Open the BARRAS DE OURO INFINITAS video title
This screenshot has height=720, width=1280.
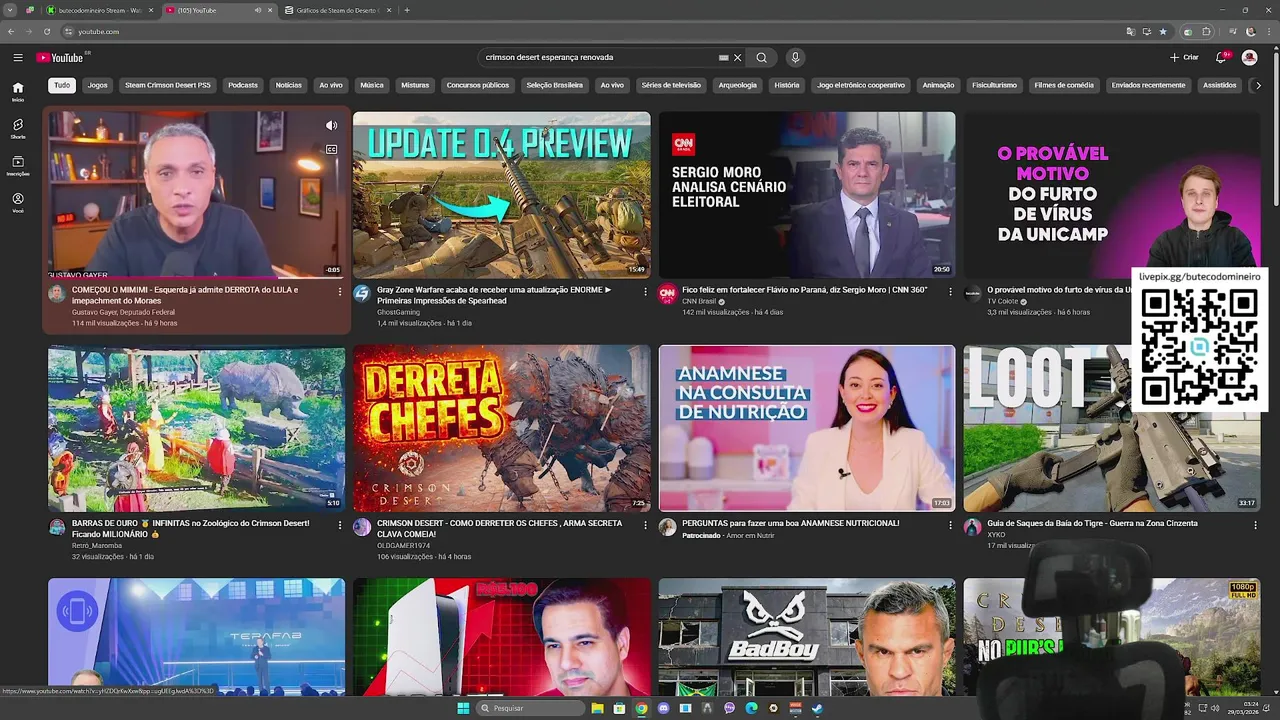[x=191, y=529]
